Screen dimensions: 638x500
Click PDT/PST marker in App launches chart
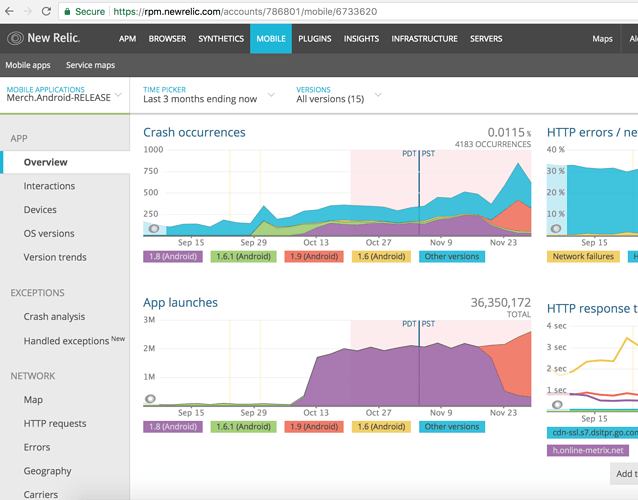(419, 324)
